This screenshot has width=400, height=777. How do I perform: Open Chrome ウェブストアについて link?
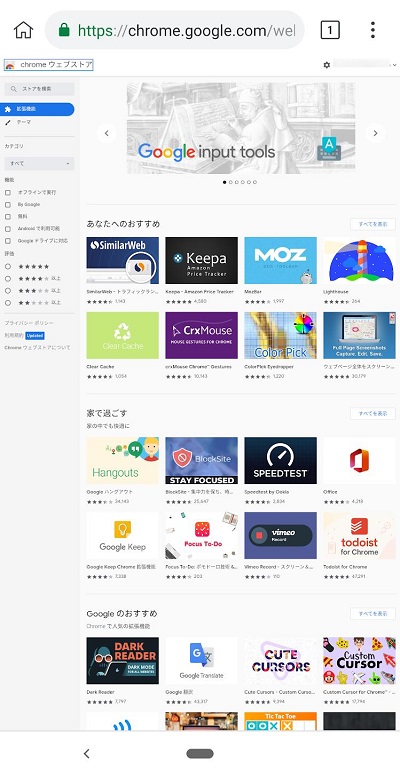[37, 348]
